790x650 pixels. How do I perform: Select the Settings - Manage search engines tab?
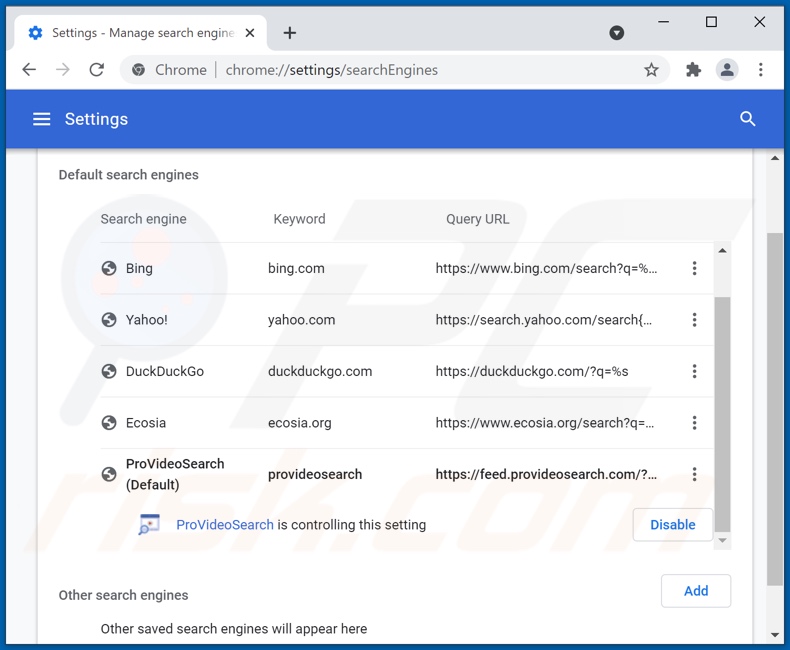pos(140,33)
